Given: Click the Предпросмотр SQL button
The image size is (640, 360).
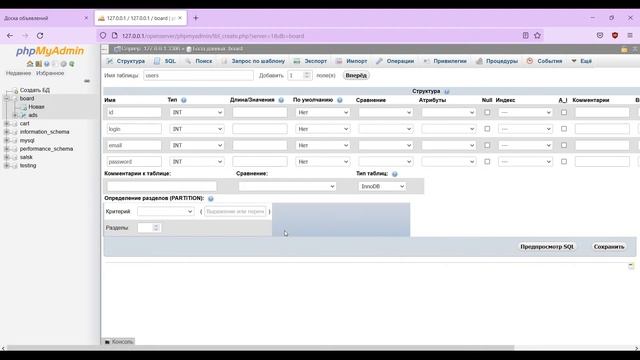Looking at the screenshot, I should coord(547,247).
